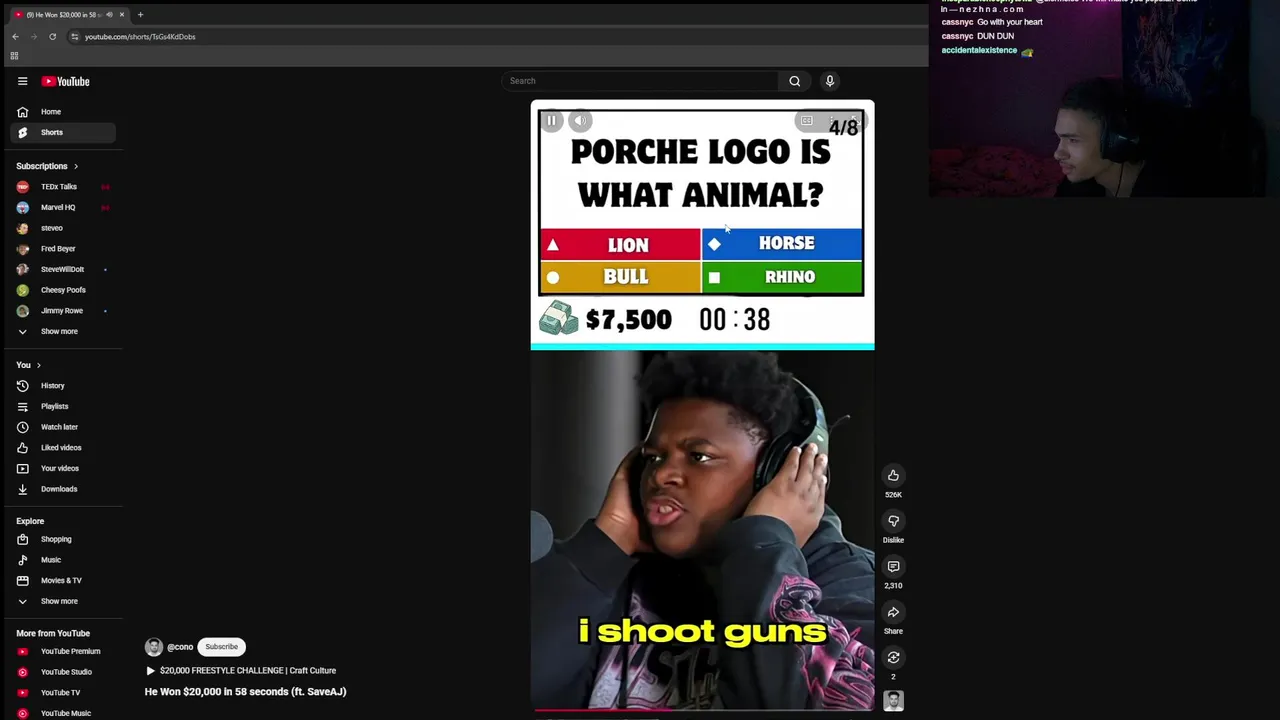Open Jimmy Rowe subscription
Image resolution: width=1280 pixels, height=720 pixels.
[62, 311]
